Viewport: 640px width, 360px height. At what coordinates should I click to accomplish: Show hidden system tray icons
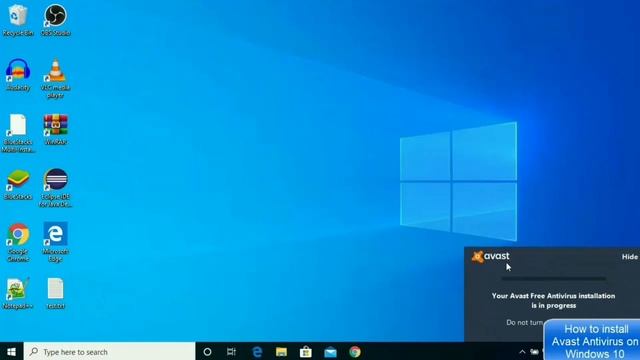coord(522,351)
